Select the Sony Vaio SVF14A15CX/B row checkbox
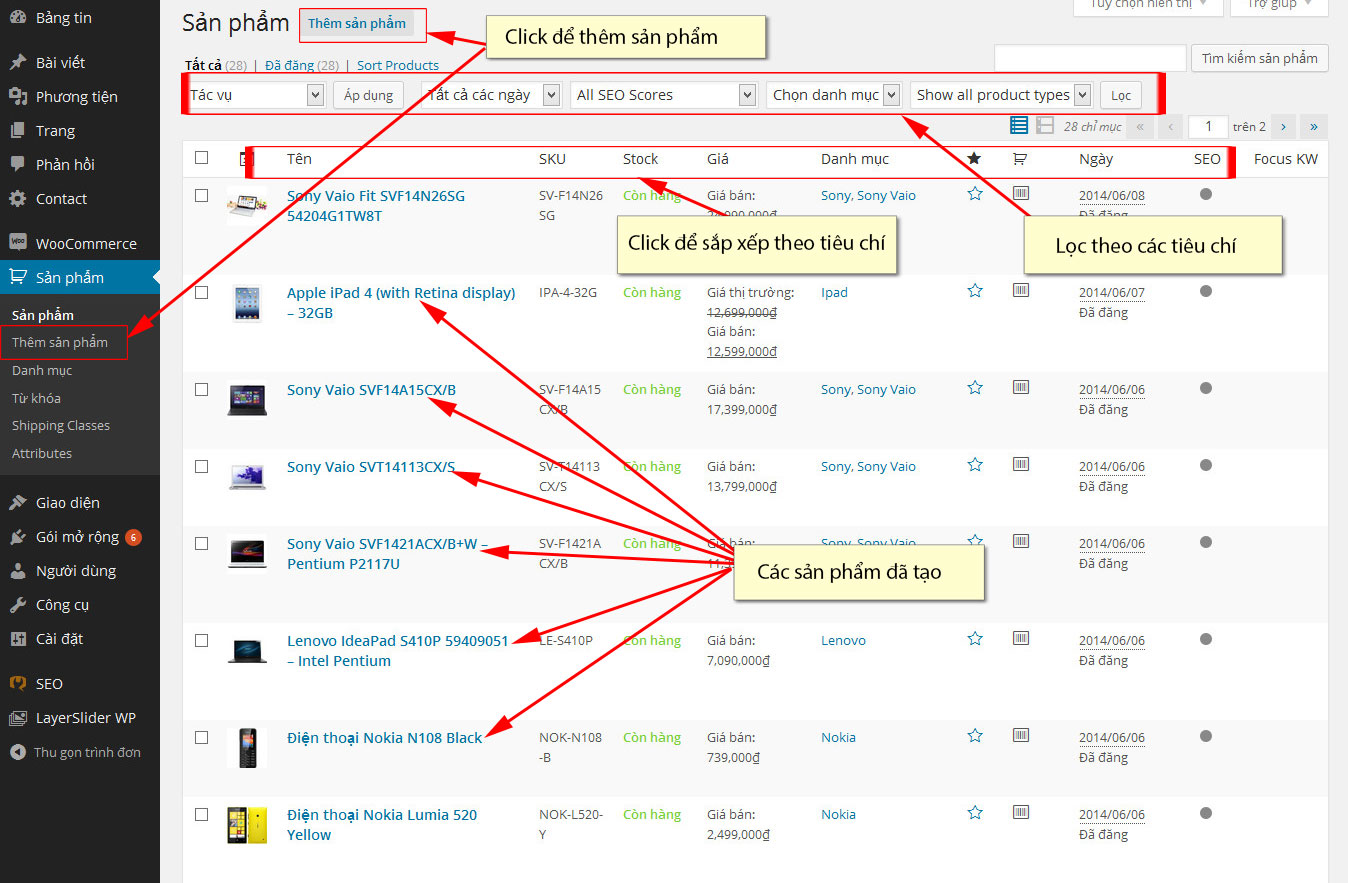 [x=202, y=390]
